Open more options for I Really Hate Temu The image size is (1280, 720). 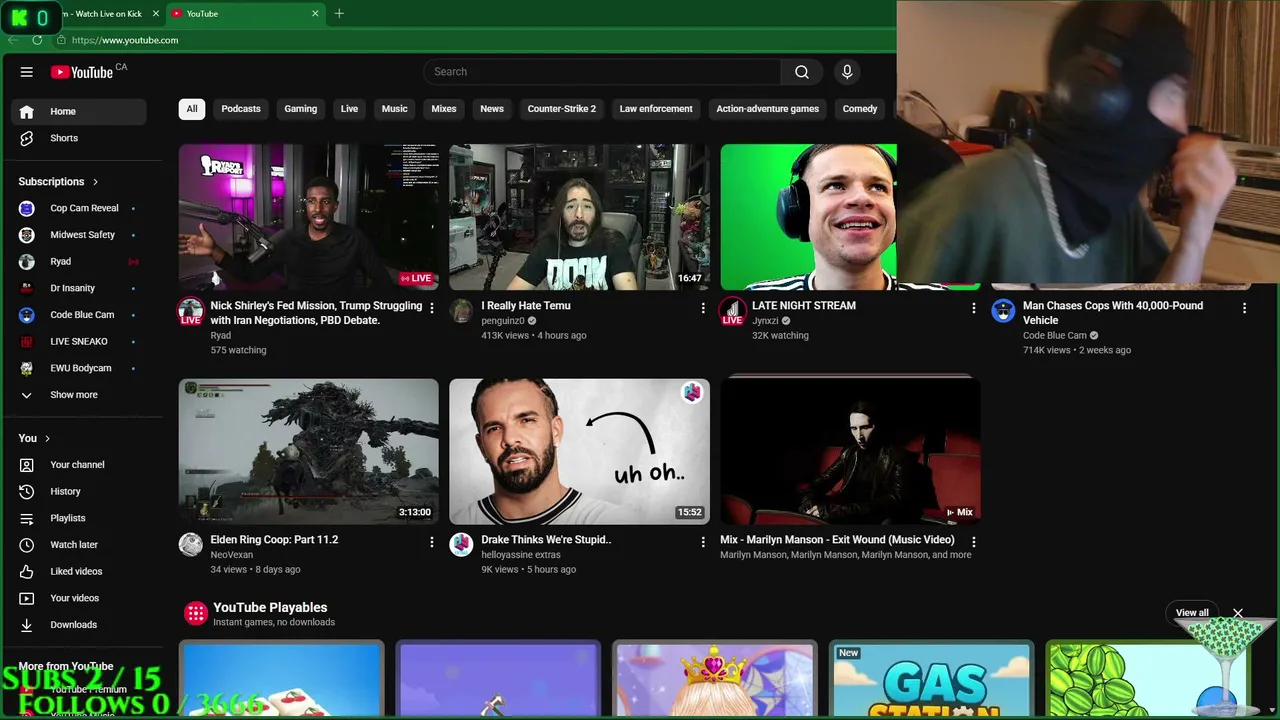click(x=703, y=308)
